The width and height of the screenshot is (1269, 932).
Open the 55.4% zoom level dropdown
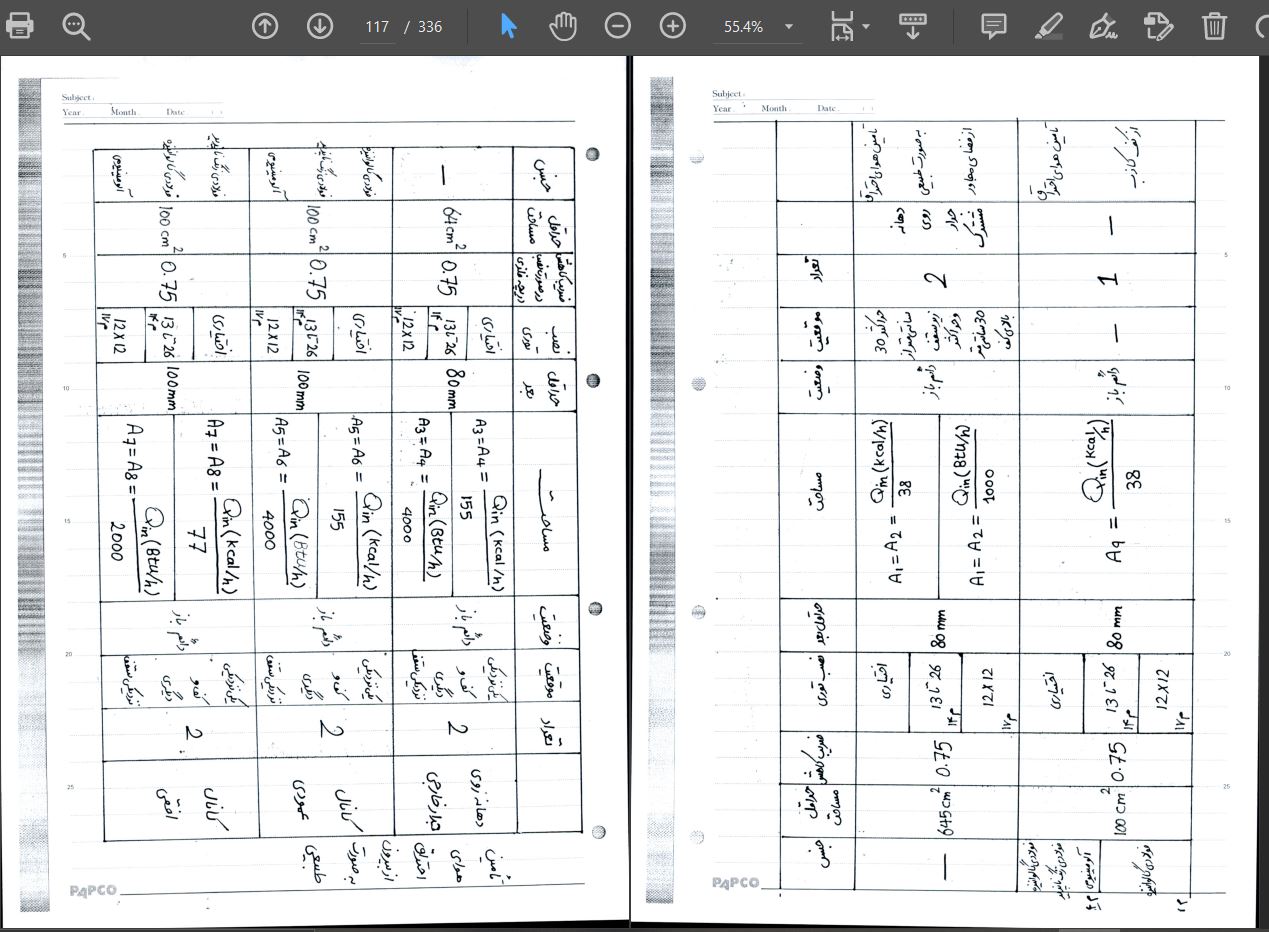(789, 27)
